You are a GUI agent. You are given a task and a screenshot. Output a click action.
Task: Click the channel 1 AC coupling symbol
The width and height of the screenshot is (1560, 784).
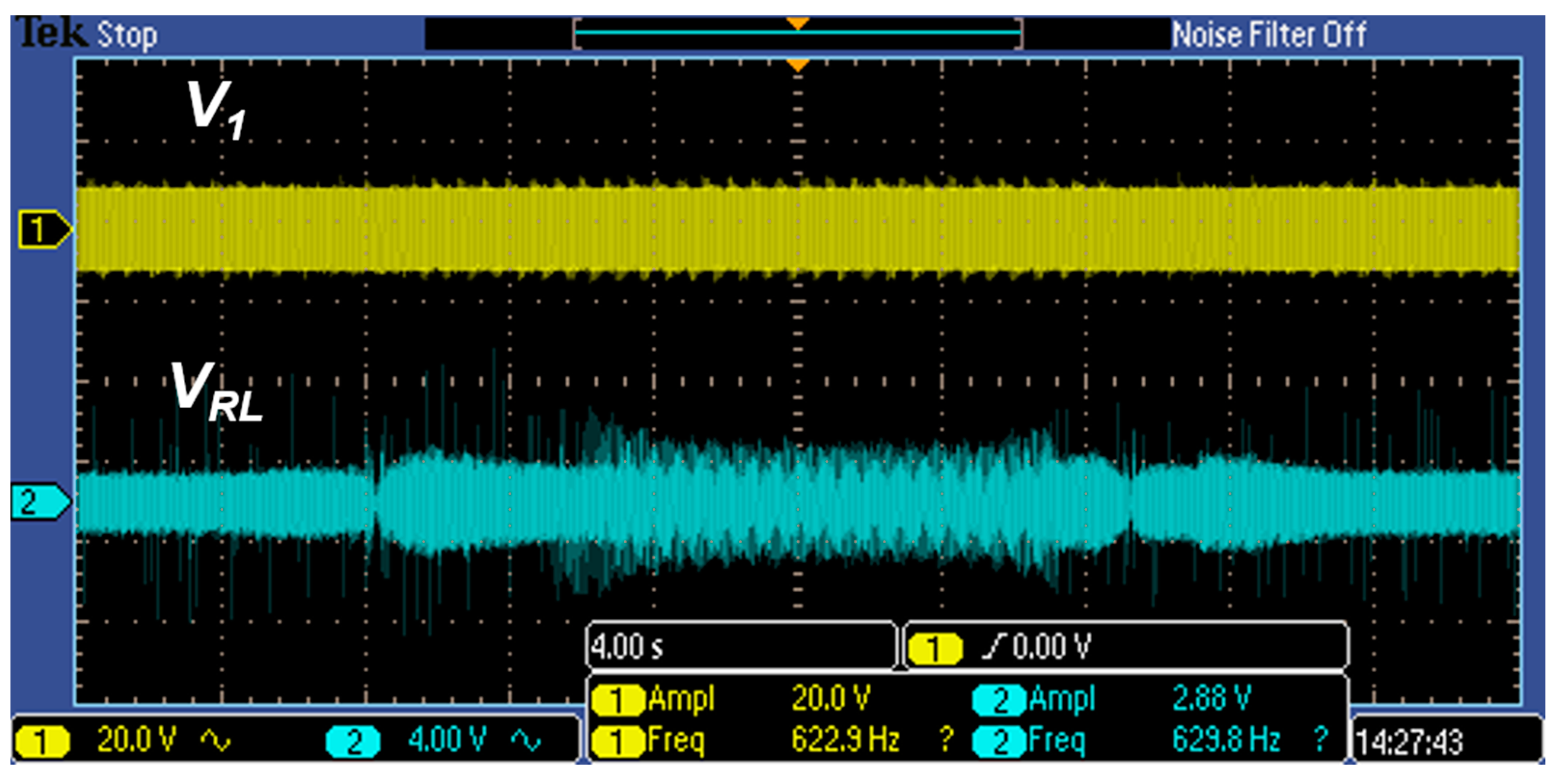coord(216,740)
